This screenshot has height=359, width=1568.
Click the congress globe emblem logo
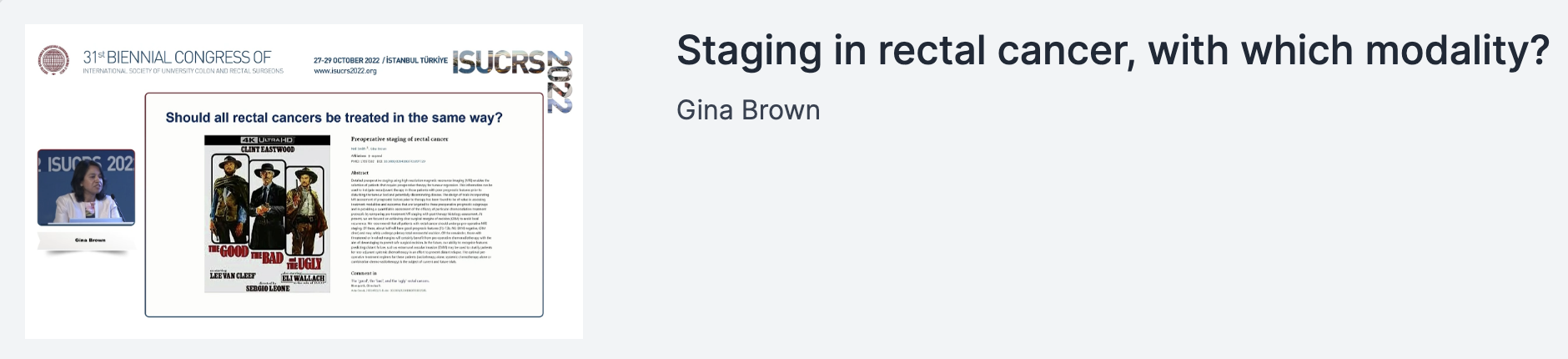coord(54,60)
